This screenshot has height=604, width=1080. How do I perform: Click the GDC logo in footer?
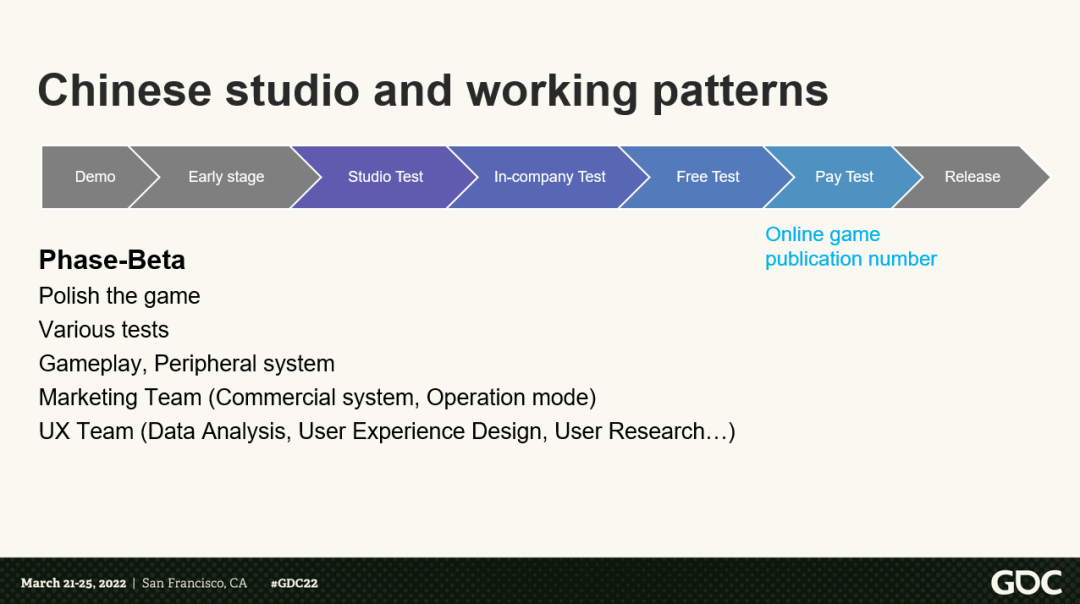[1026, 583]
